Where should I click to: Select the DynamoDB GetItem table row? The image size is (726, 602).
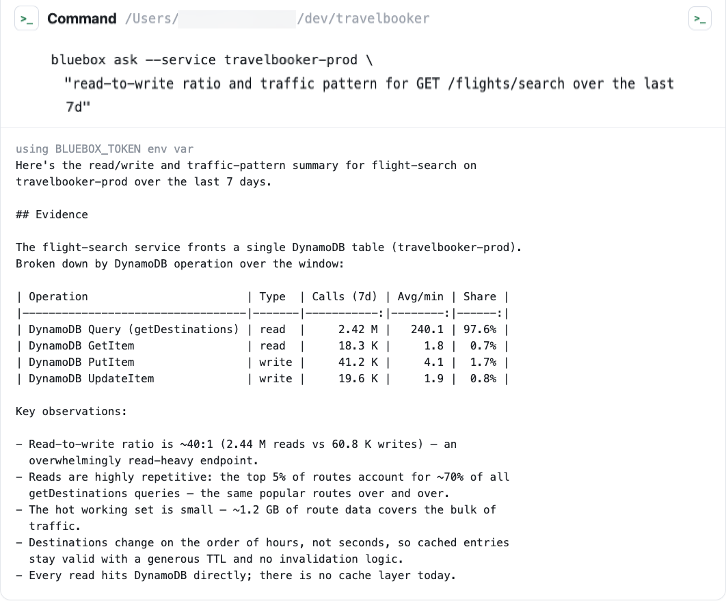tap(263, 346)
